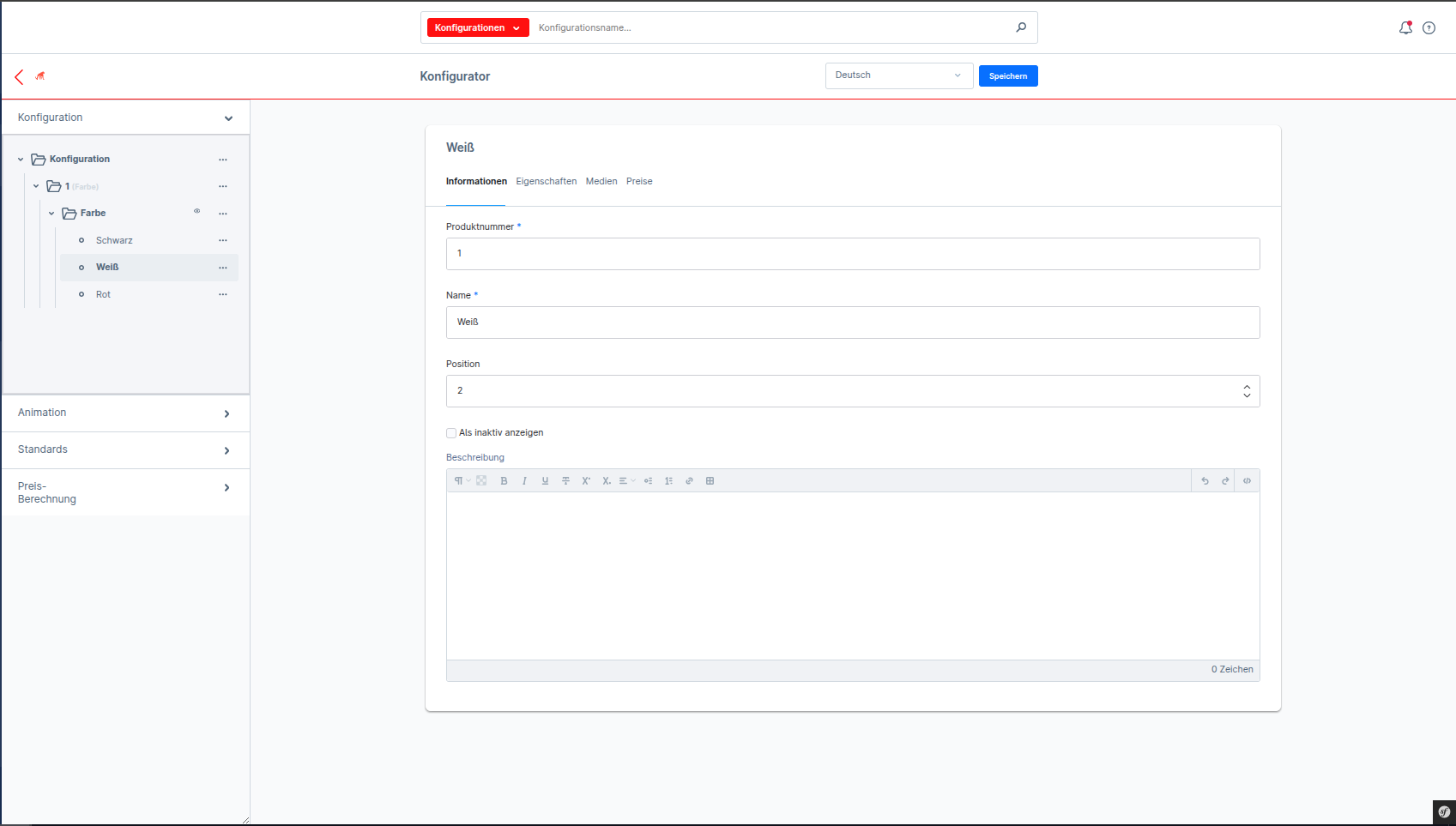Redo change in description editor
Screen dimensions: 1456x826
[1225, 481]
